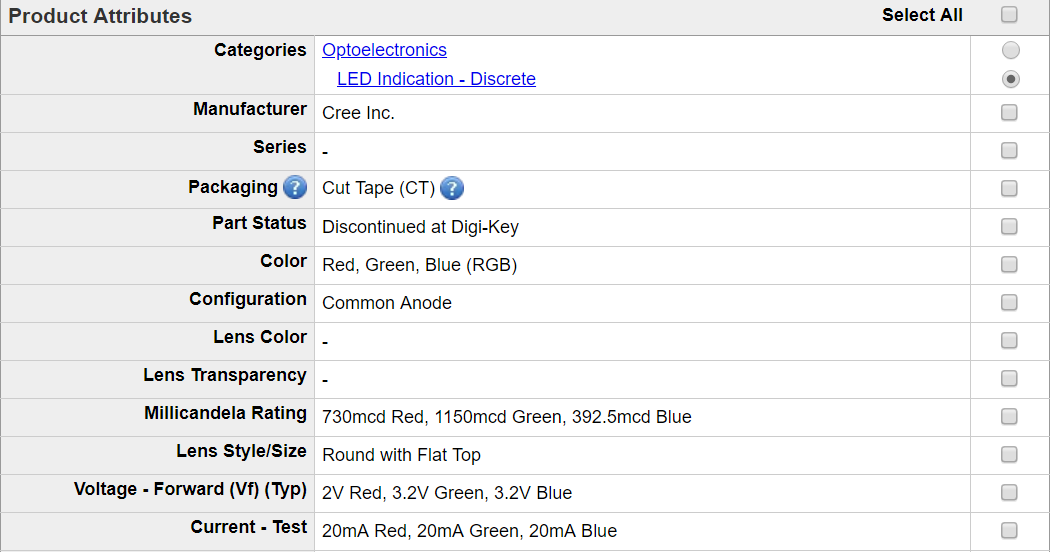Image resolution: width=1052 pixels, height=552 pixels.
Task: Check the Voltage - Forward (Vf) checkbox
Action: tap(1009, 492)
